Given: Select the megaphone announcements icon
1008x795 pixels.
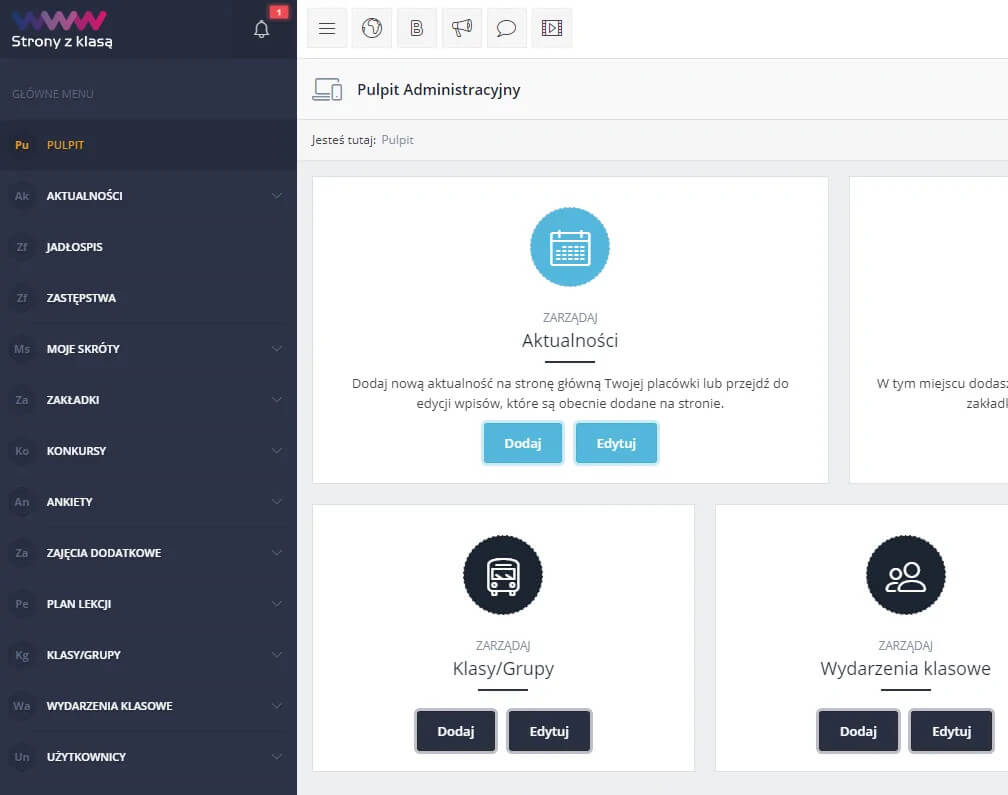Looking at the screenshot, I should [461, 28].
